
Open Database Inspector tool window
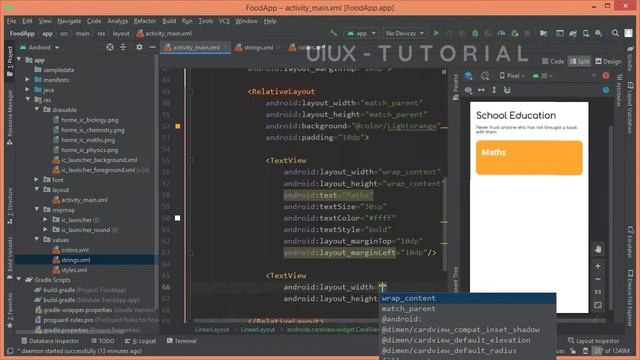pos(50,341)
